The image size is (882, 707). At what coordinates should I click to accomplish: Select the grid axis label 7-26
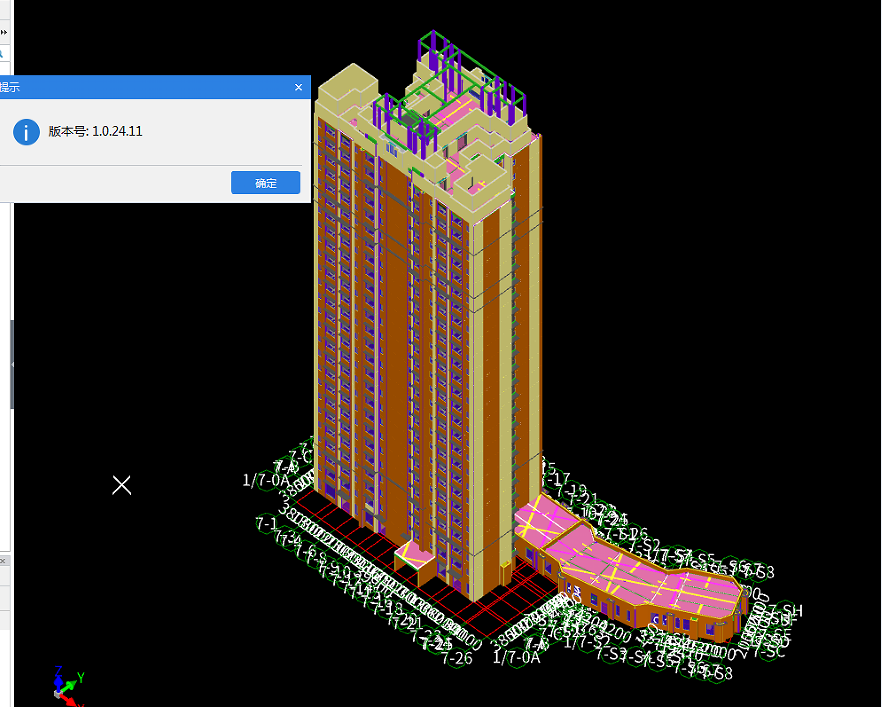[457, 658]
